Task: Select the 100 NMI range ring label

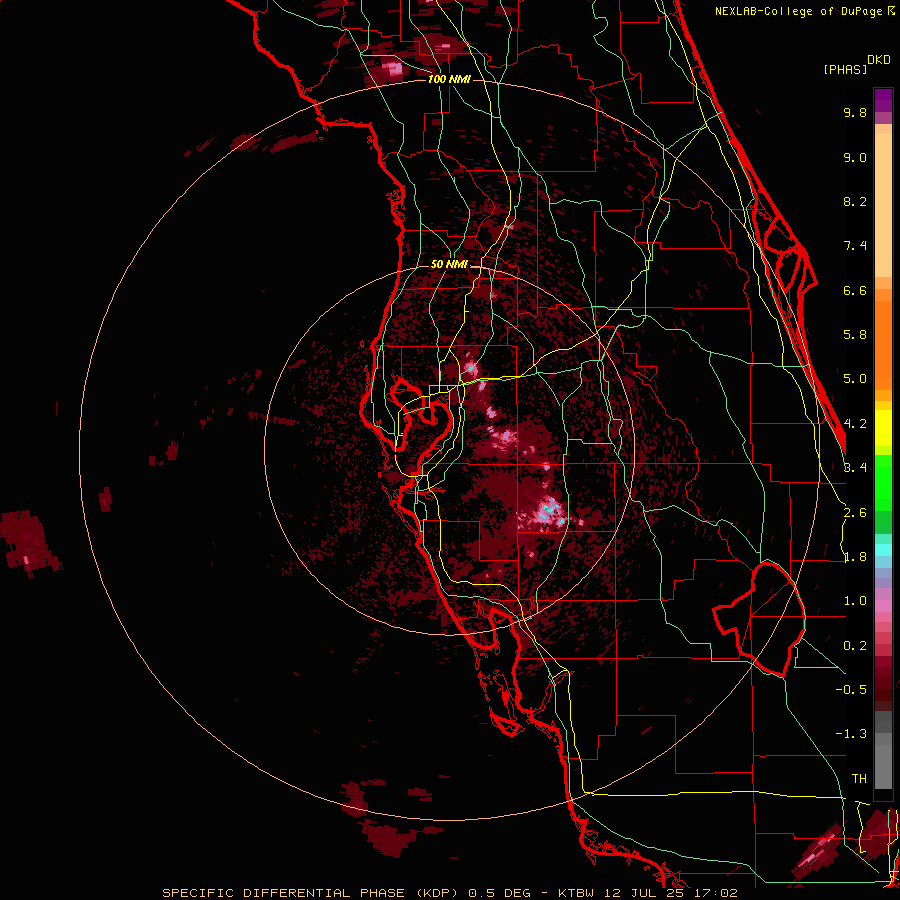Action: pyautogui.click(x=449, y=79)
